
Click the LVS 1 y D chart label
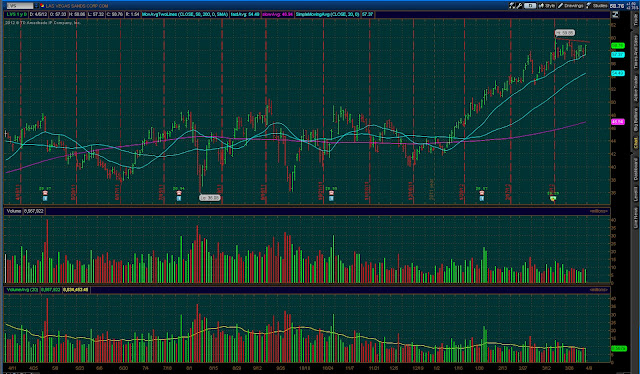[17, 14]
